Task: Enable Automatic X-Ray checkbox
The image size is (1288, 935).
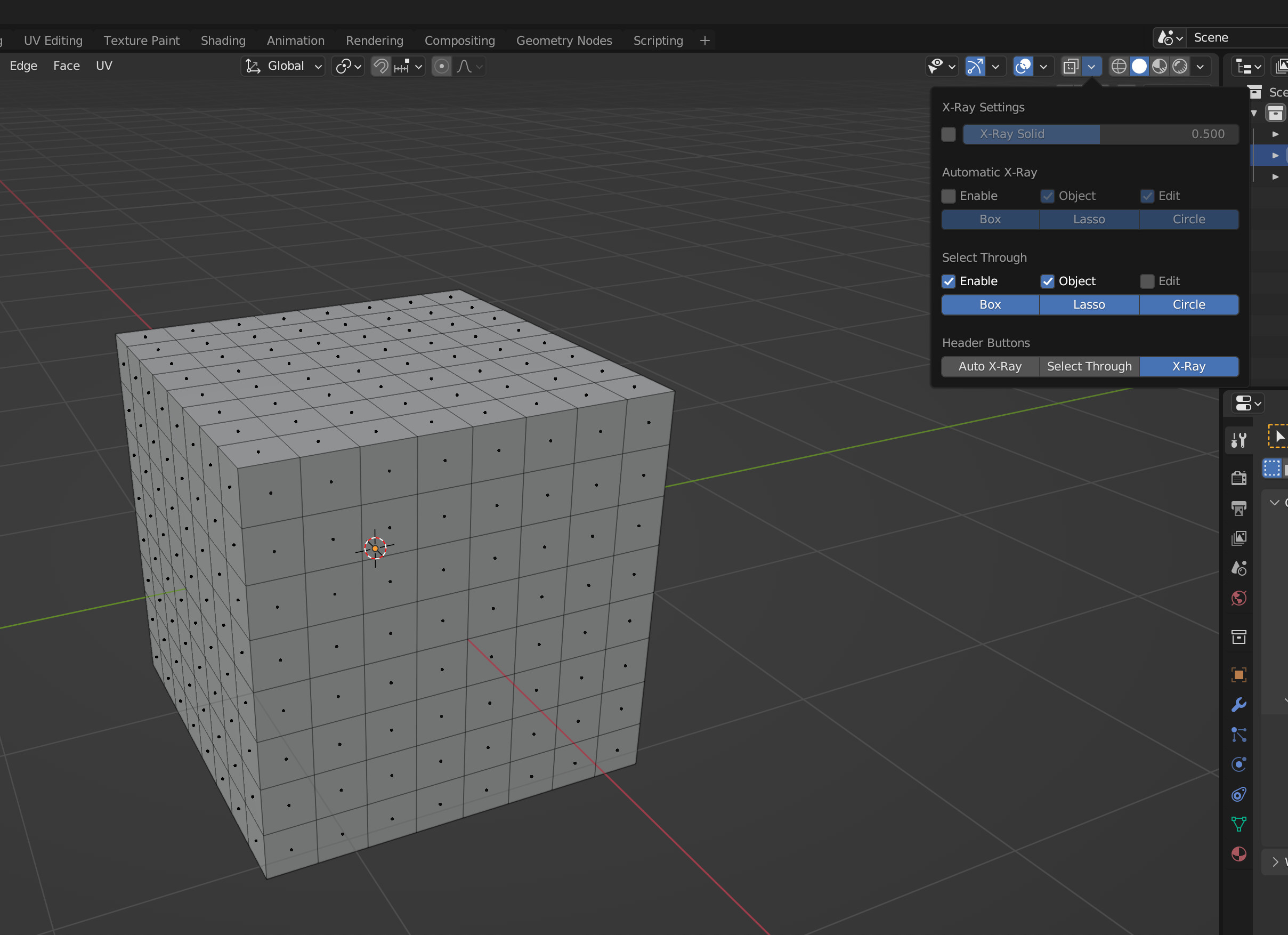Action: click(x=949, y=196)
